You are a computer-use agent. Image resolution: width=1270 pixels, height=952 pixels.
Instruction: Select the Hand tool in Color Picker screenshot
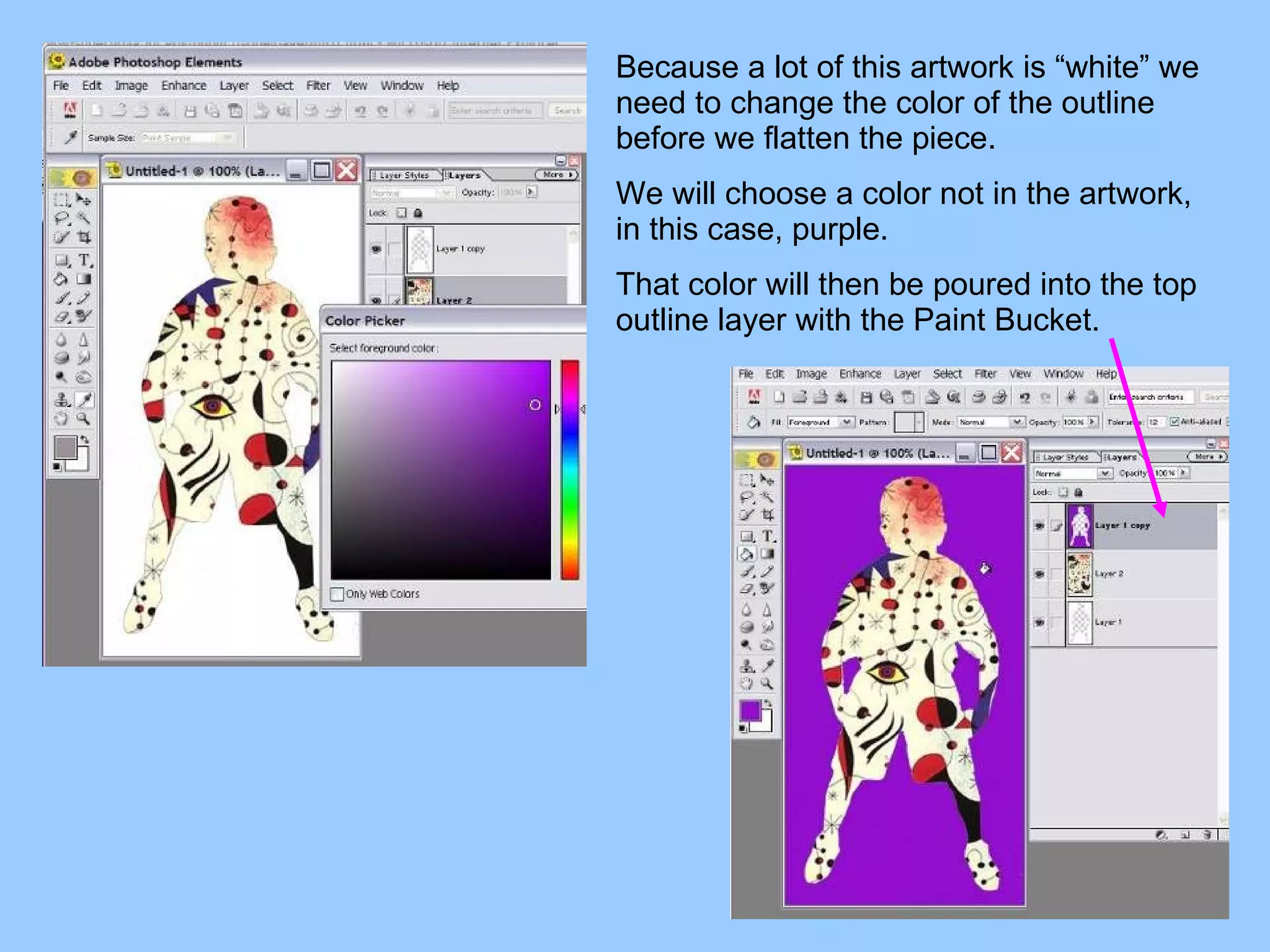pyautogui.click(x=61, y=420)
